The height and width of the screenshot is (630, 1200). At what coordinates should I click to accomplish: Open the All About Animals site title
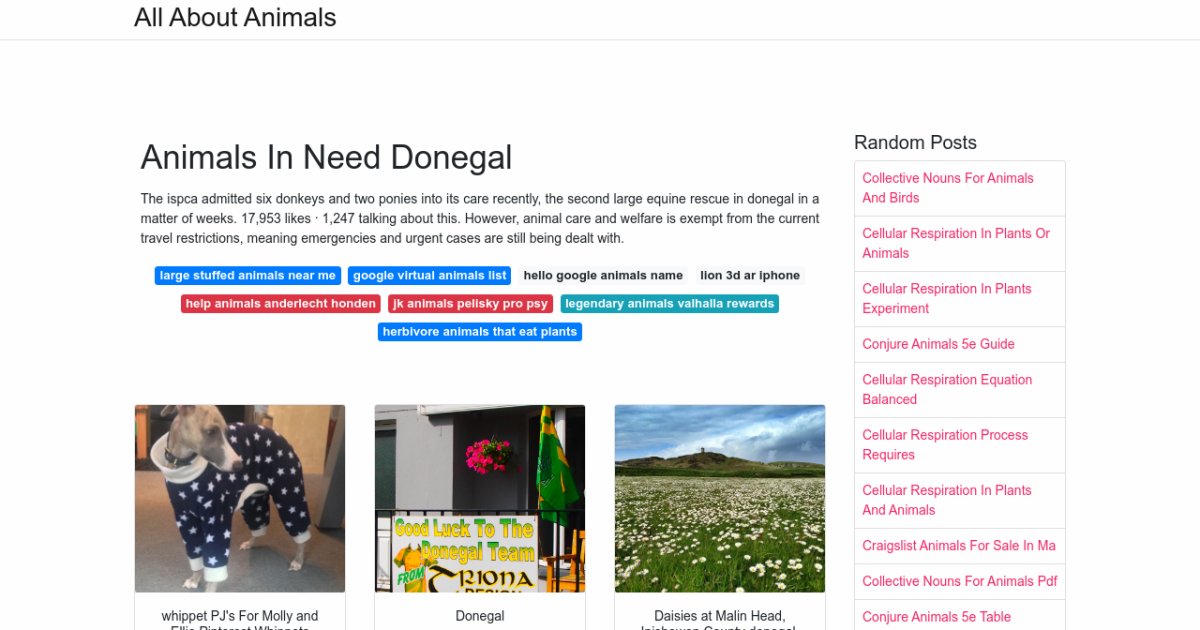pos(235,17)
